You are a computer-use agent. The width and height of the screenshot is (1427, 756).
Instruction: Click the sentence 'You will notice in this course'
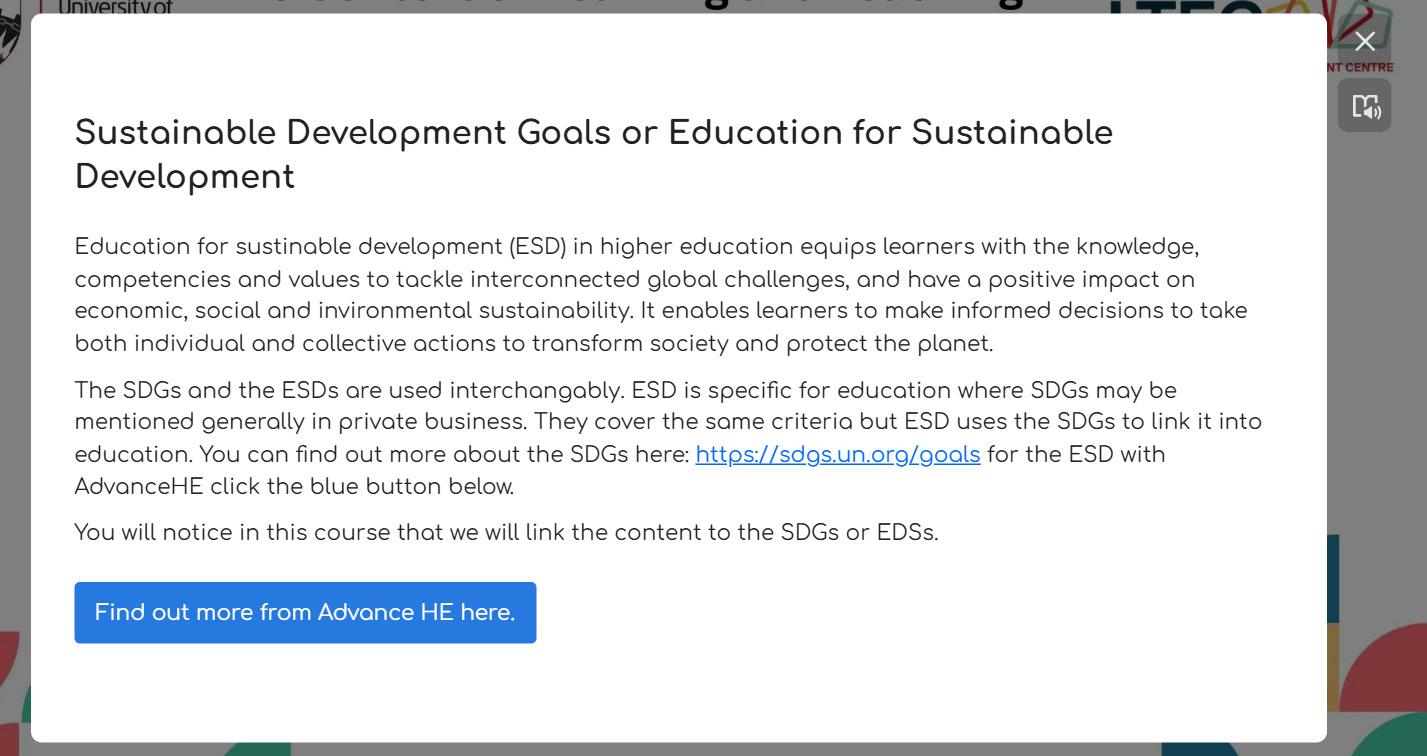click(506, 533)
